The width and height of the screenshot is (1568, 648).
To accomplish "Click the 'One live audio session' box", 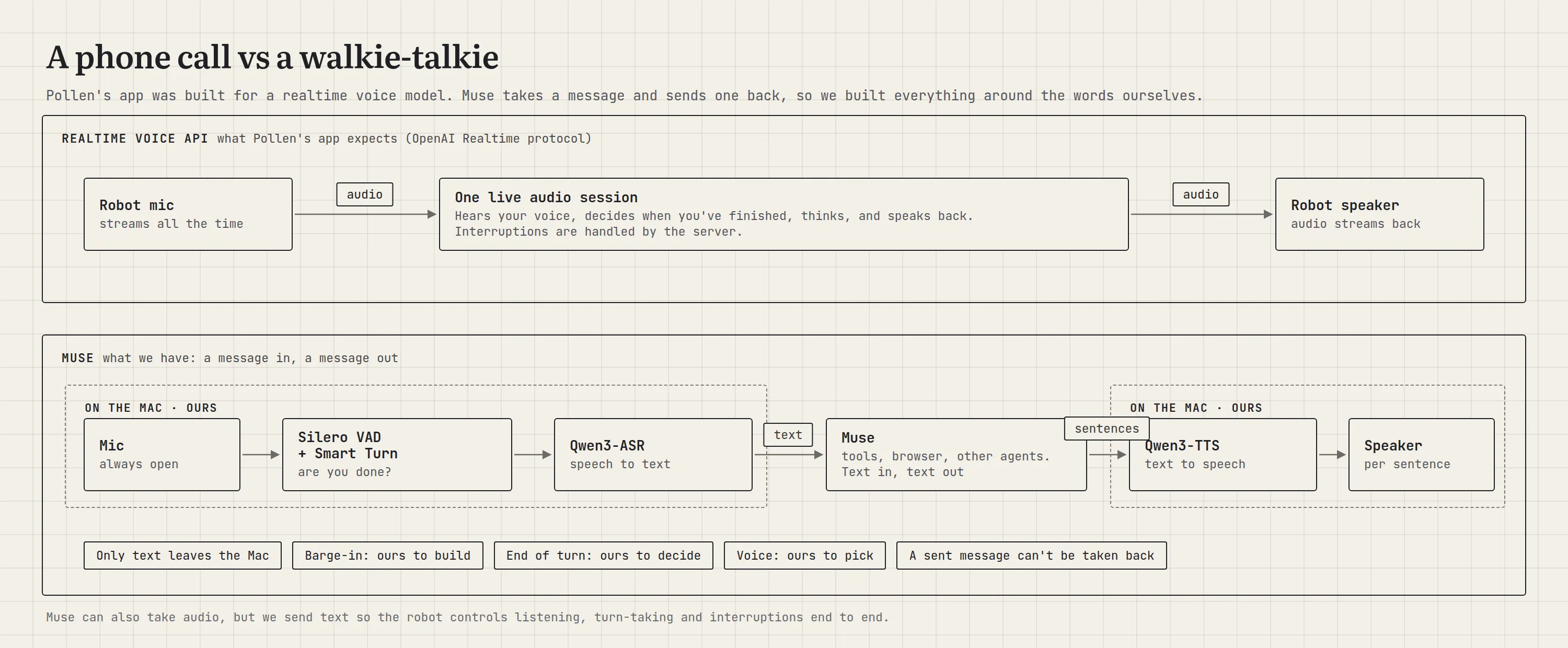I will click(x=783, y=214).
